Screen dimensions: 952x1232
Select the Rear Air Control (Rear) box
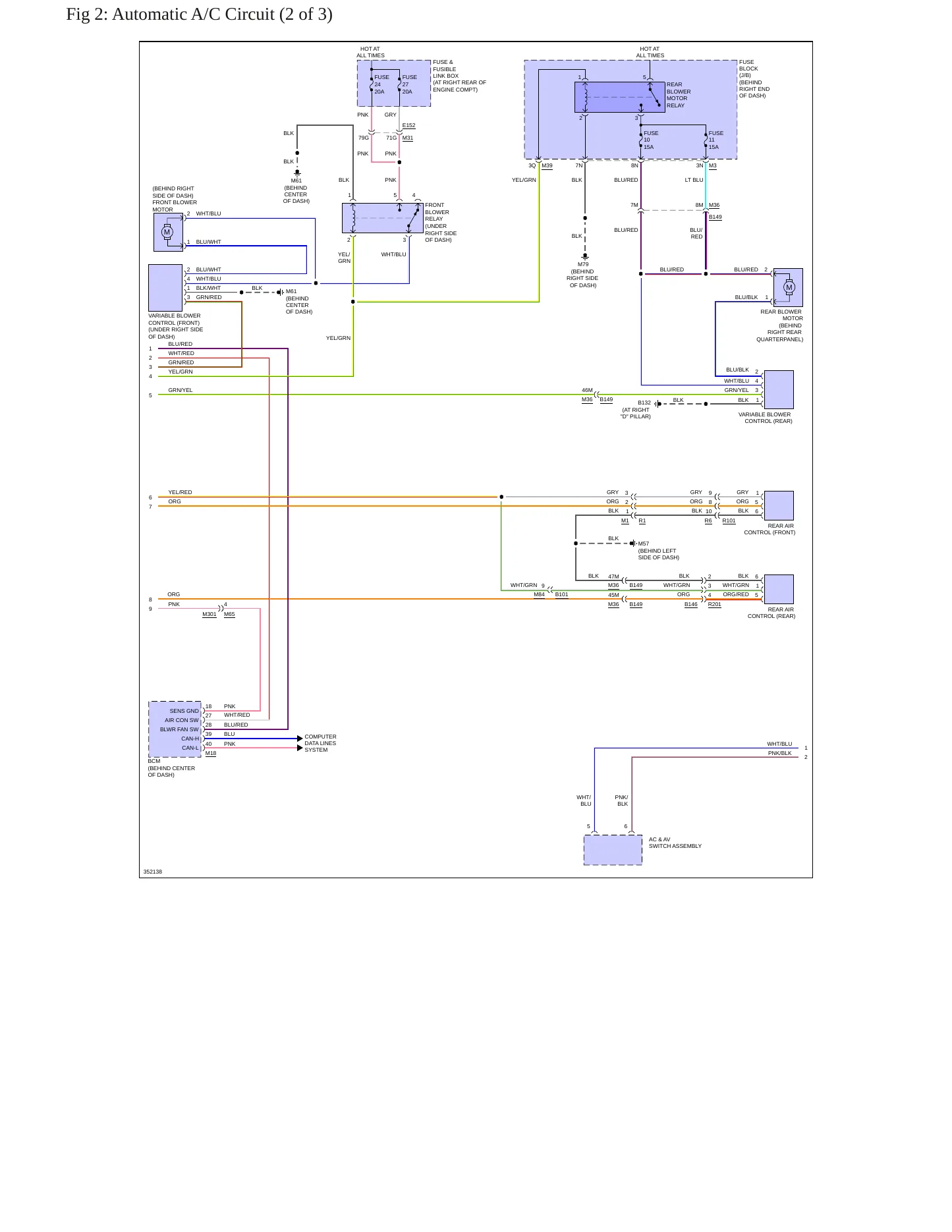pyautogui.click(x=779, y=590)
